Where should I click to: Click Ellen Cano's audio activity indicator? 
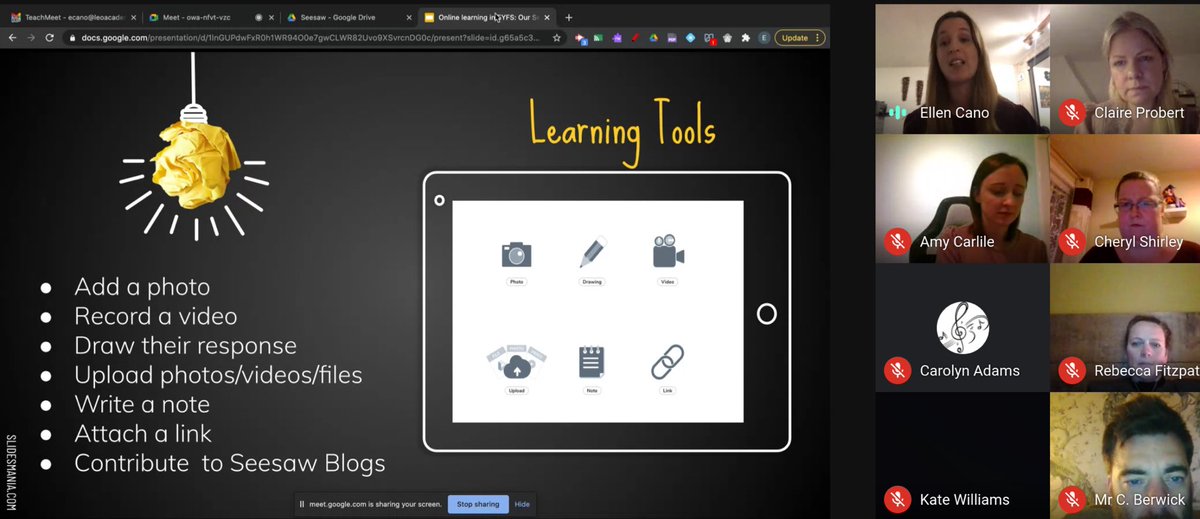898,112
